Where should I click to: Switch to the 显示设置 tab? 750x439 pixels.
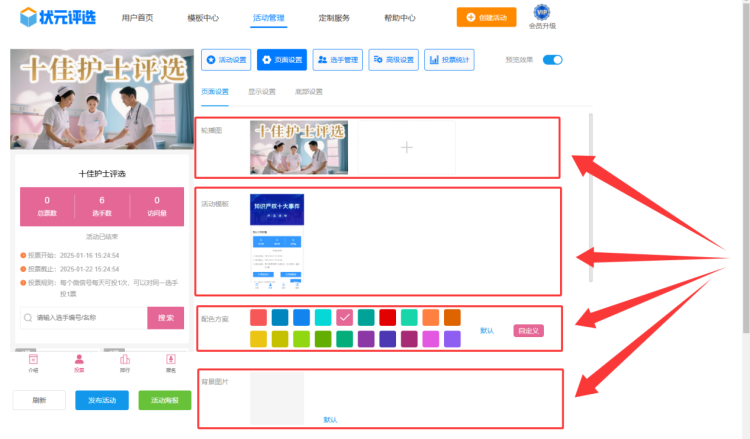(262, 92)
